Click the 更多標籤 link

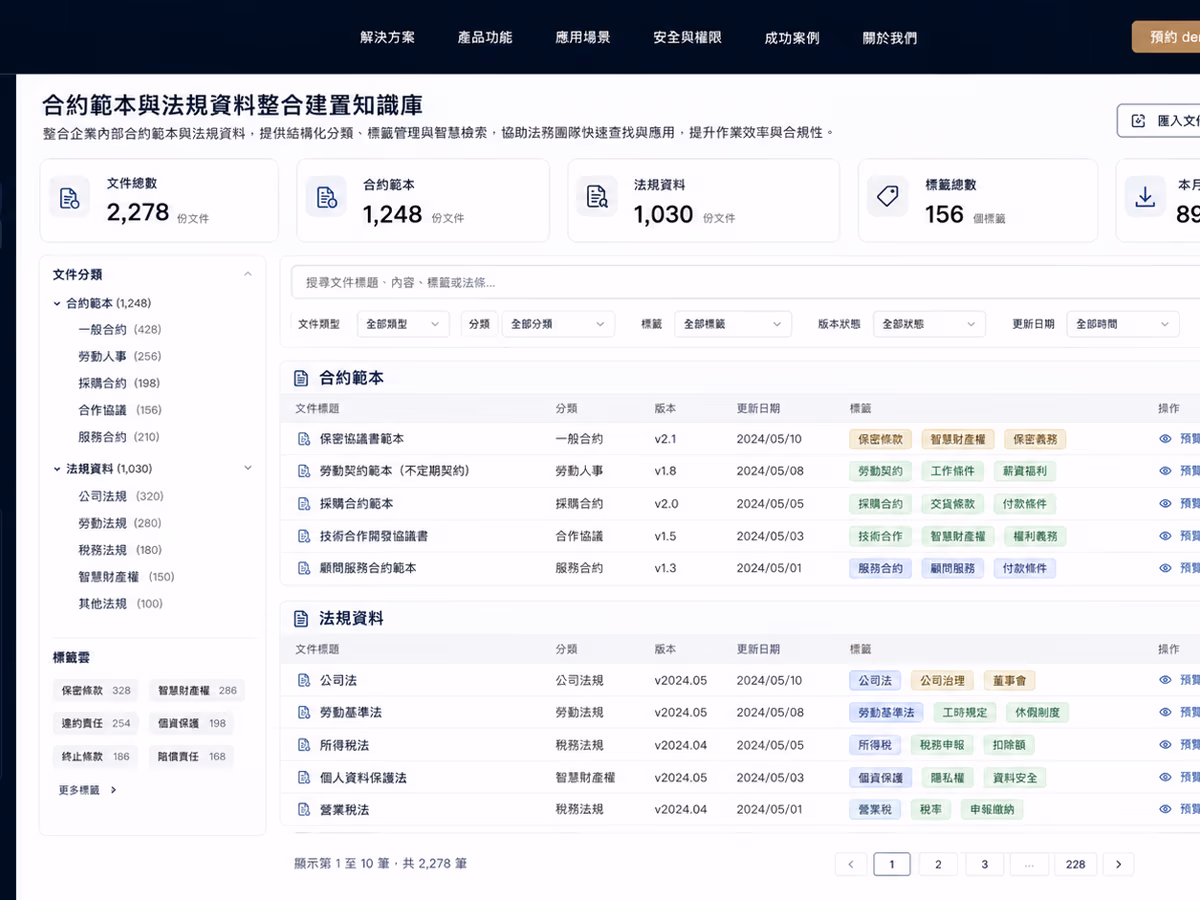coord(88,790)
